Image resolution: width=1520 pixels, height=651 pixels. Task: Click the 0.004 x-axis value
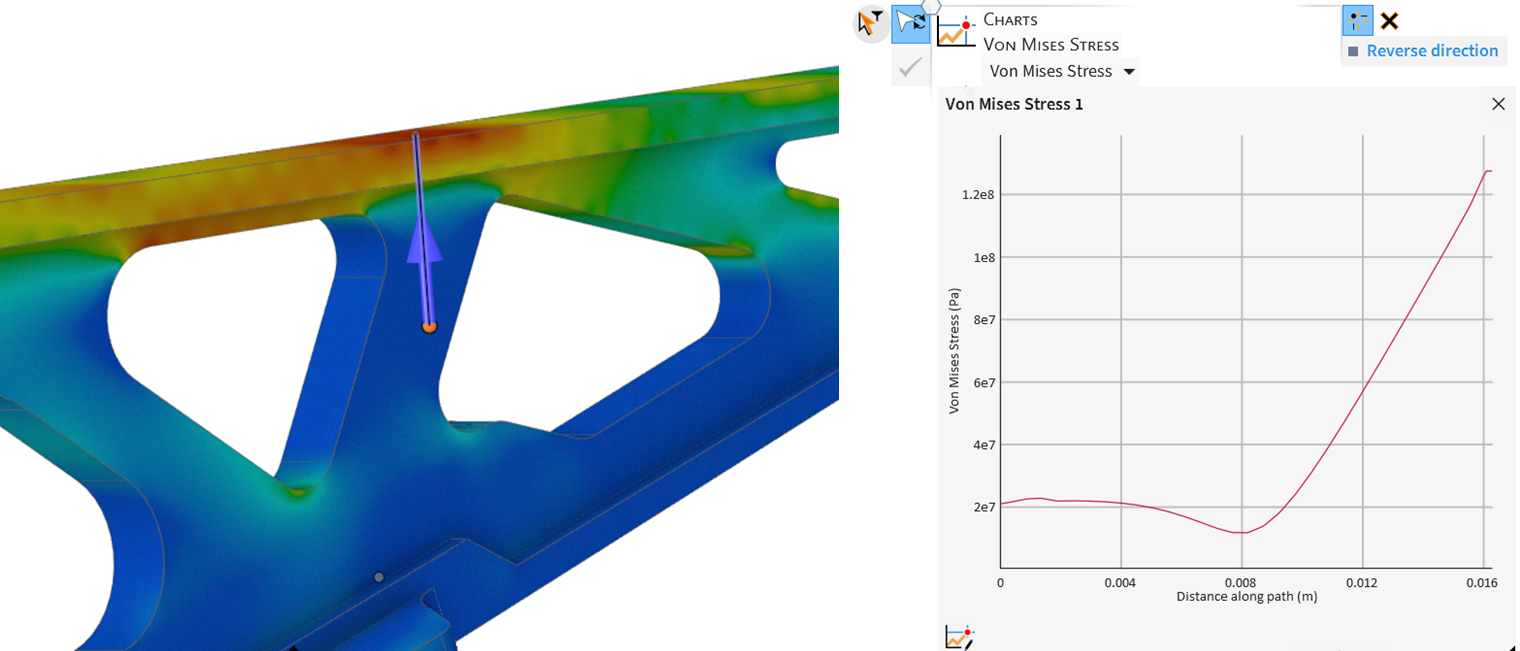click(x=1121, y=582)
